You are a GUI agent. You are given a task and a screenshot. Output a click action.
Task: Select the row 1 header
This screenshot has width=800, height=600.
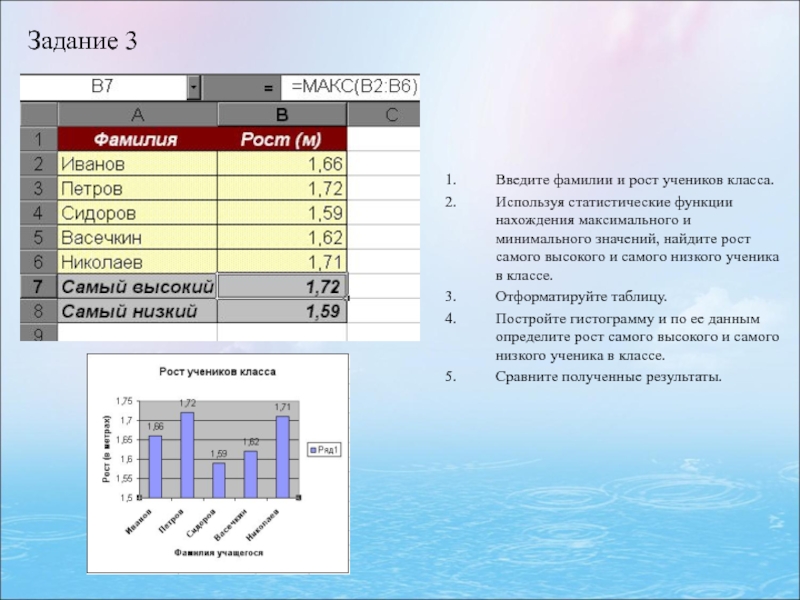click(38, 138)
